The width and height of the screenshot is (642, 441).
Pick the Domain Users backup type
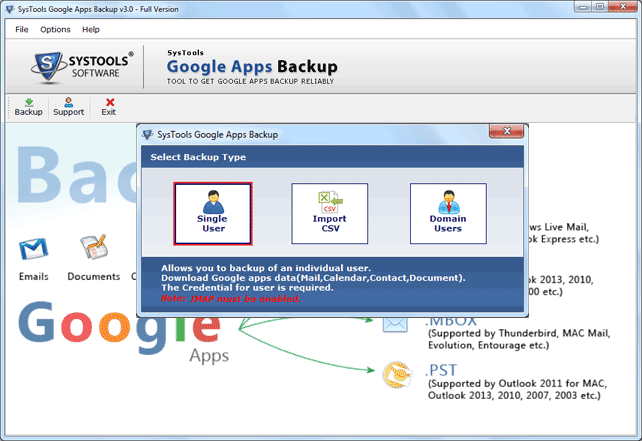tap(448, 213)
